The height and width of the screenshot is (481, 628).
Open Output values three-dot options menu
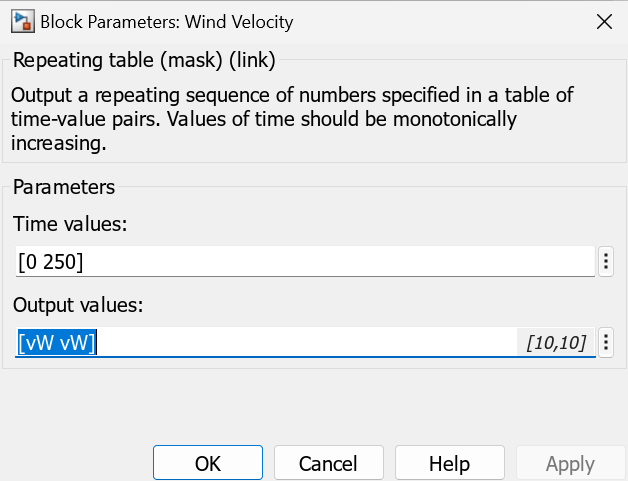point(605,343)
